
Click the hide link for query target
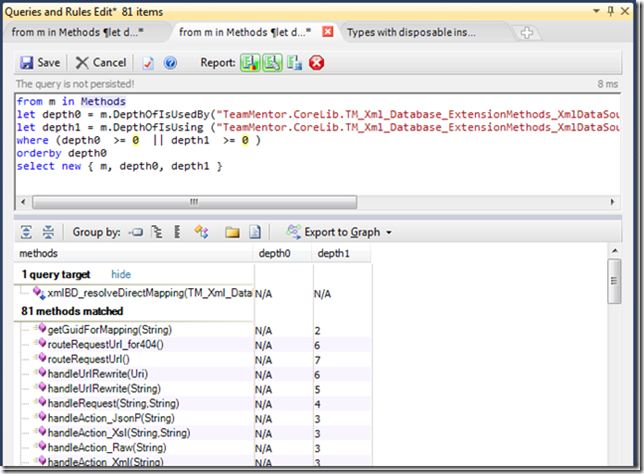pyautogui.click(x=121, y=274)
